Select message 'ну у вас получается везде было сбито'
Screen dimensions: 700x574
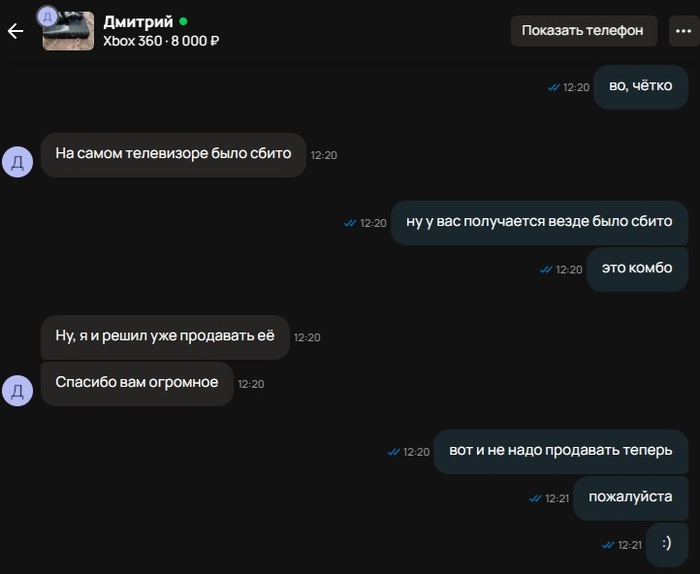point(539,222)
